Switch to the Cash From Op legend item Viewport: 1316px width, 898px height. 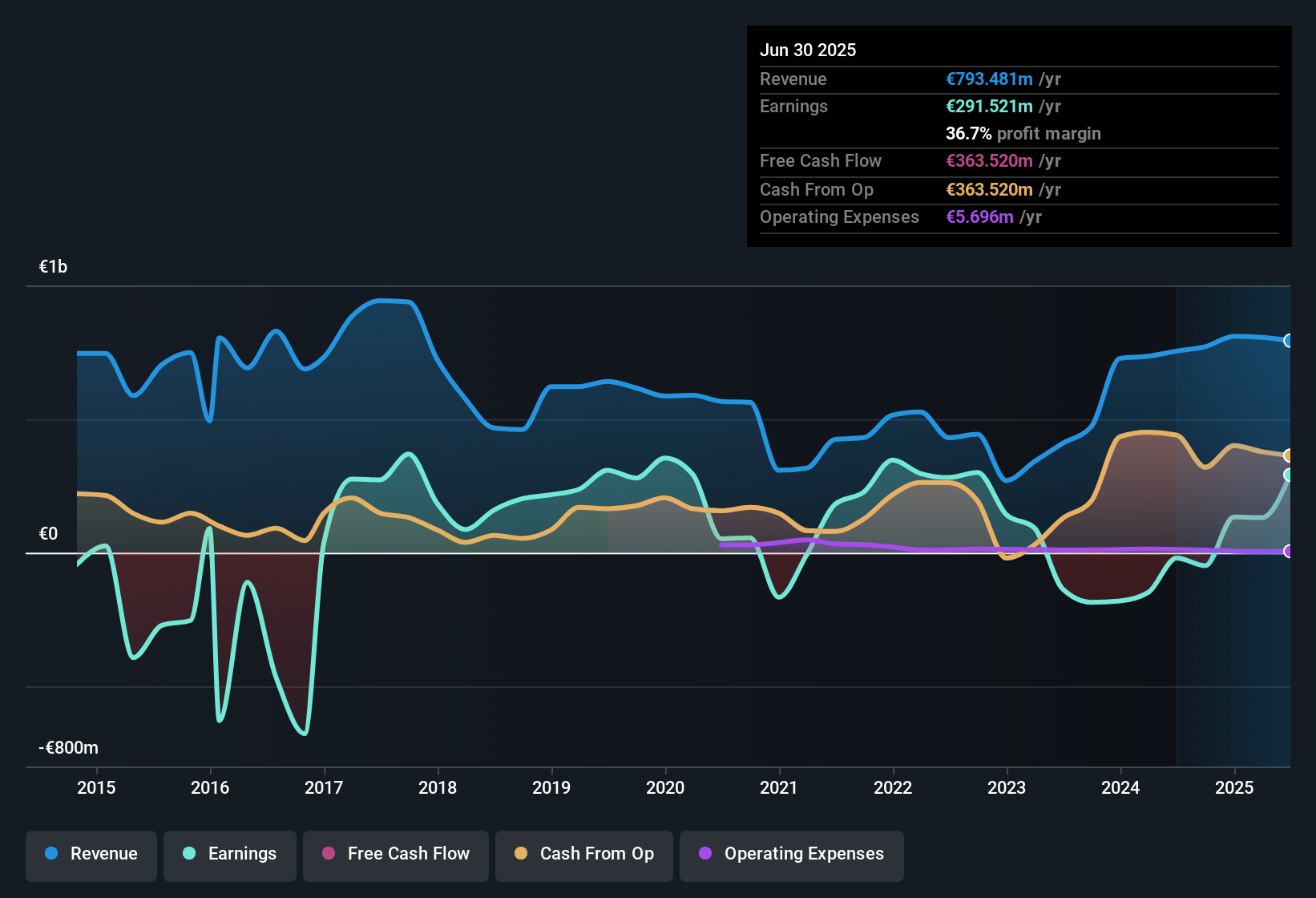click(x=583, y=854)
